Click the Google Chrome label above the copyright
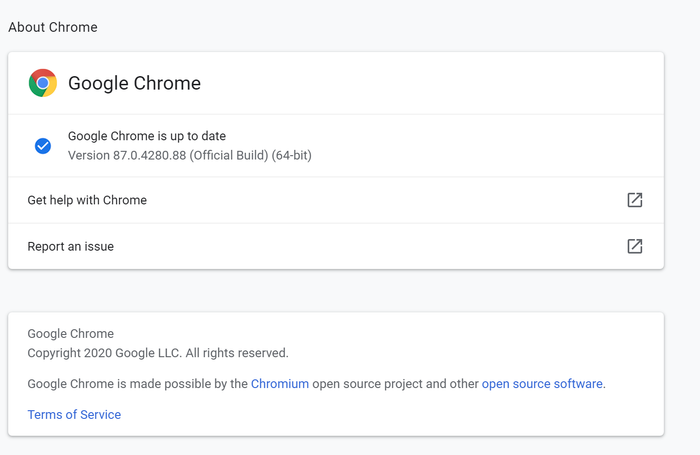 [71, 334]
